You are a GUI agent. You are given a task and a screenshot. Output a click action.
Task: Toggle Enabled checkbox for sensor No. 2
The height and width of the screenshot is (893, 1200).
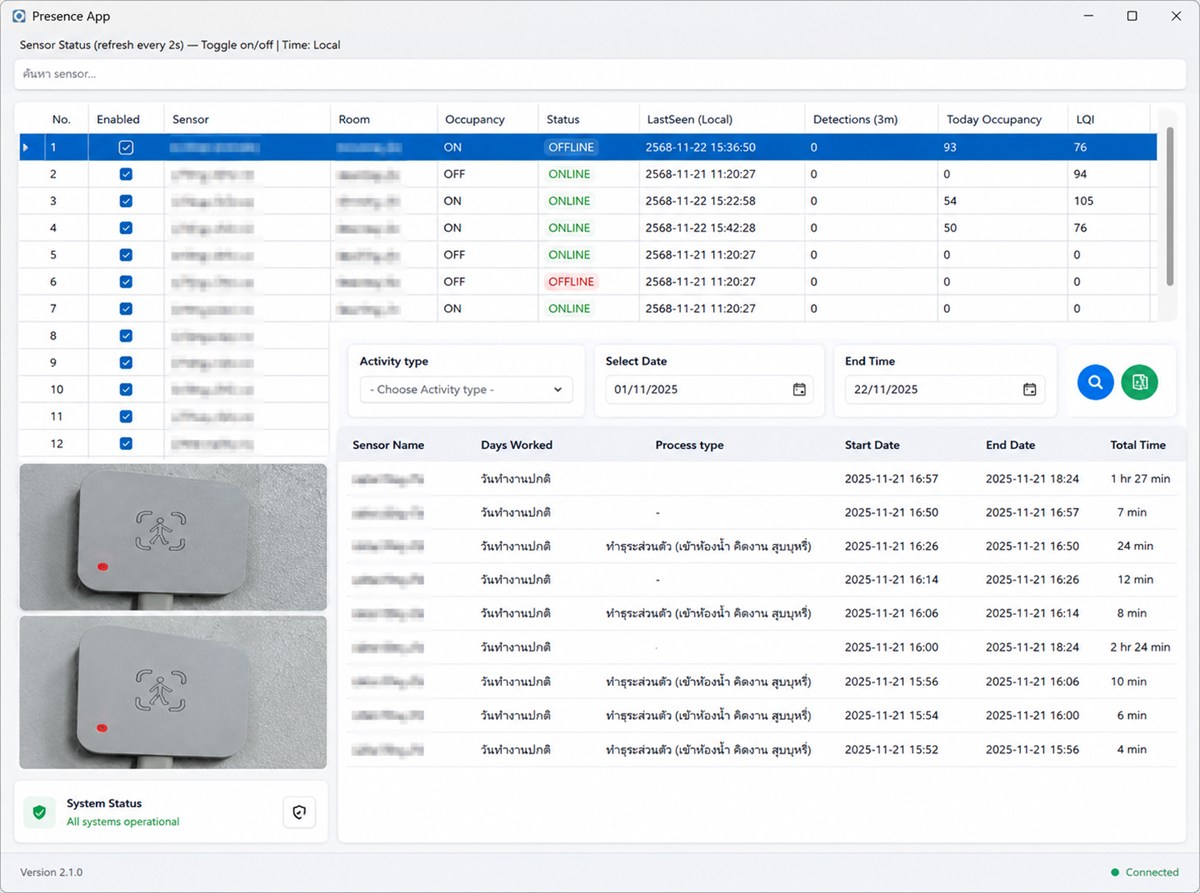pyautogui.click(x=125, y=174)
